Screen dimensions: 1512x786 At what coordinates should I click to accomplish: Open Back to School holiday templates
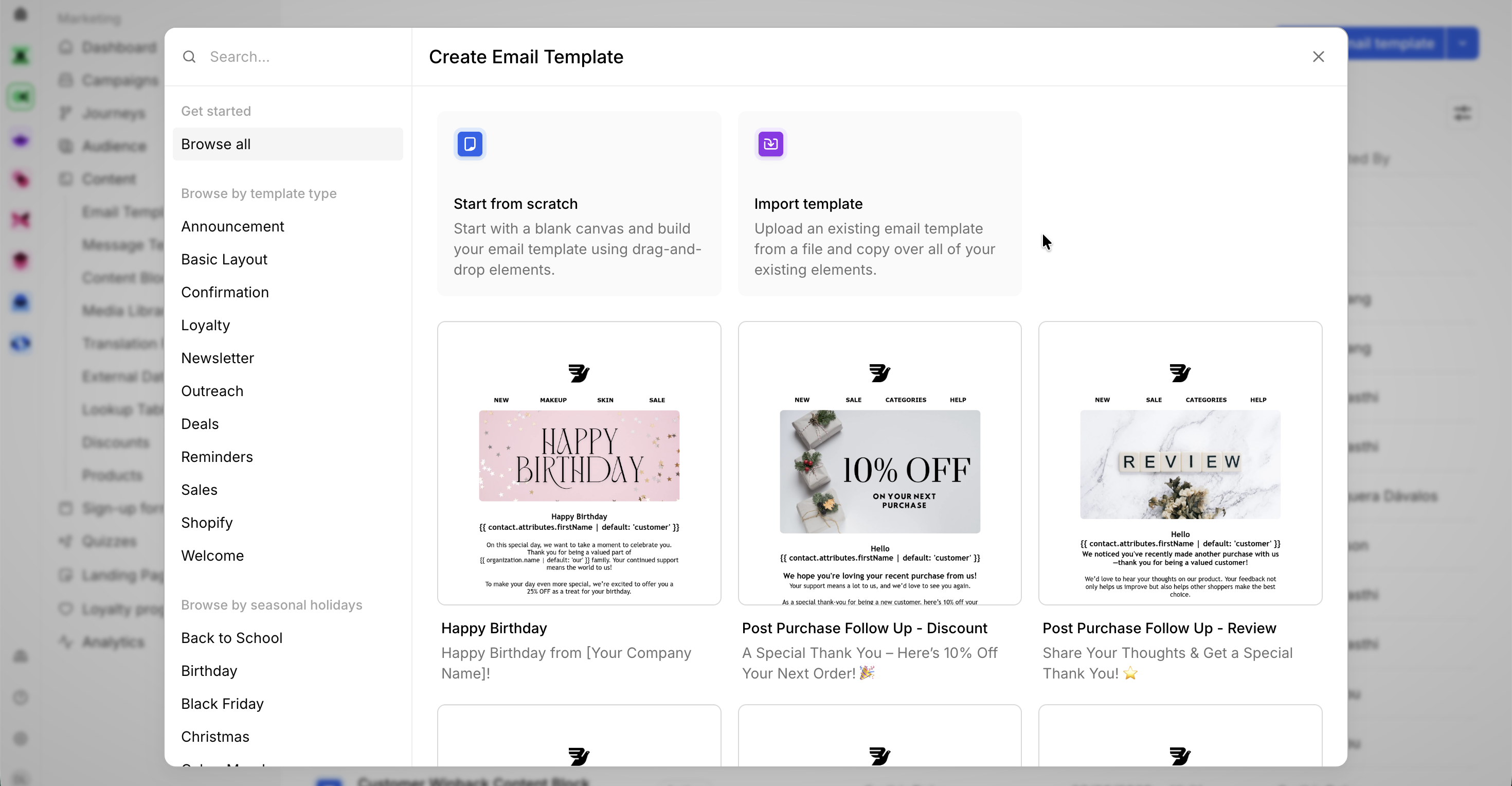231,637
